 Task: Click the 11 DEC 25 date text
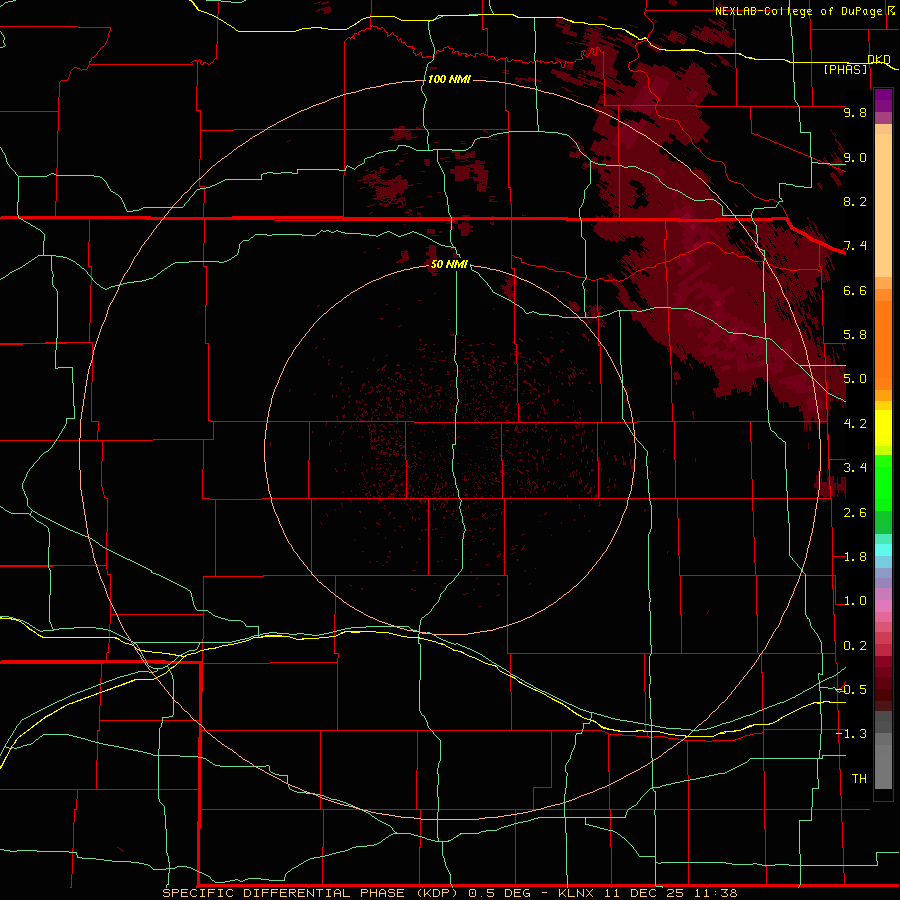[x=642, y=893]
